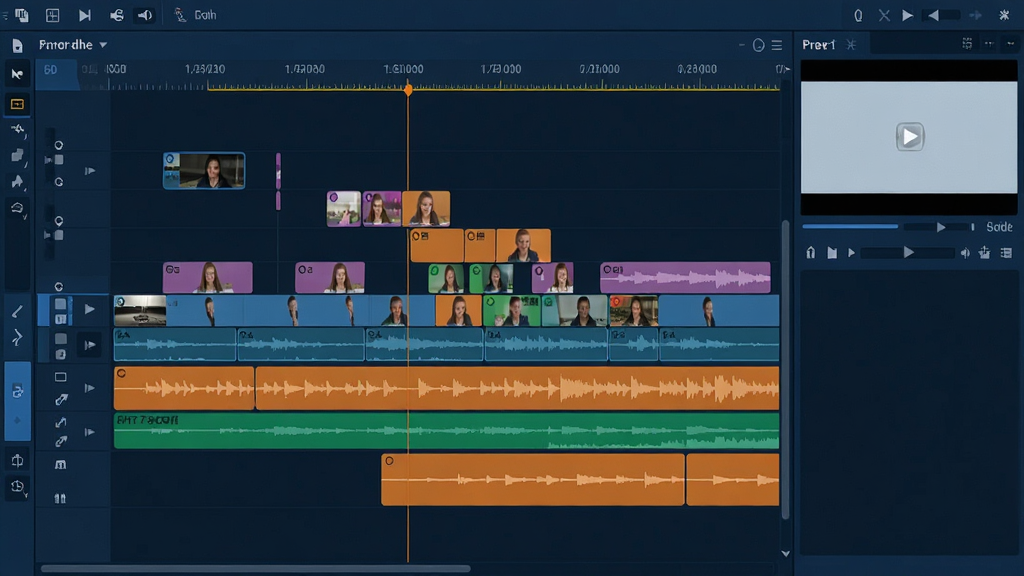Open the Pmordhe dropdown arrow
Screen dimensions: 1024x576
pyautogui.click(x=103, y=45)
